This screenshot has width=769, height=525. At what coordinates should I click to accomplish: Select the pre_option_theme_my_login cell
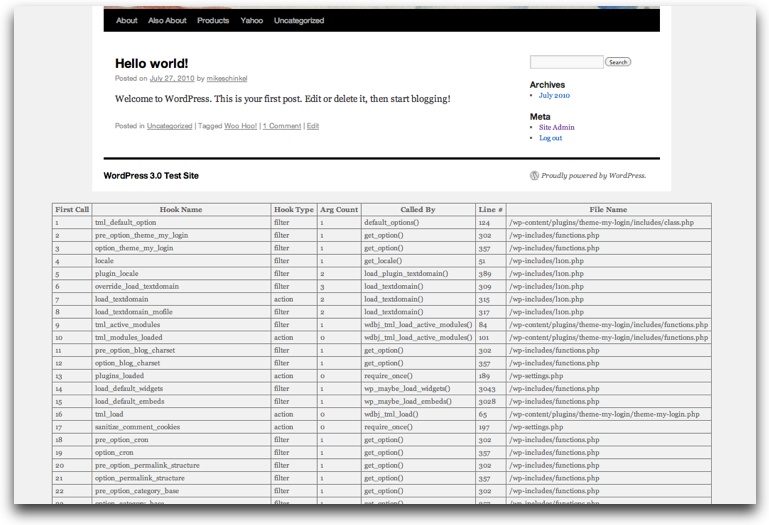pyautogui.click(x=181, y=235)
